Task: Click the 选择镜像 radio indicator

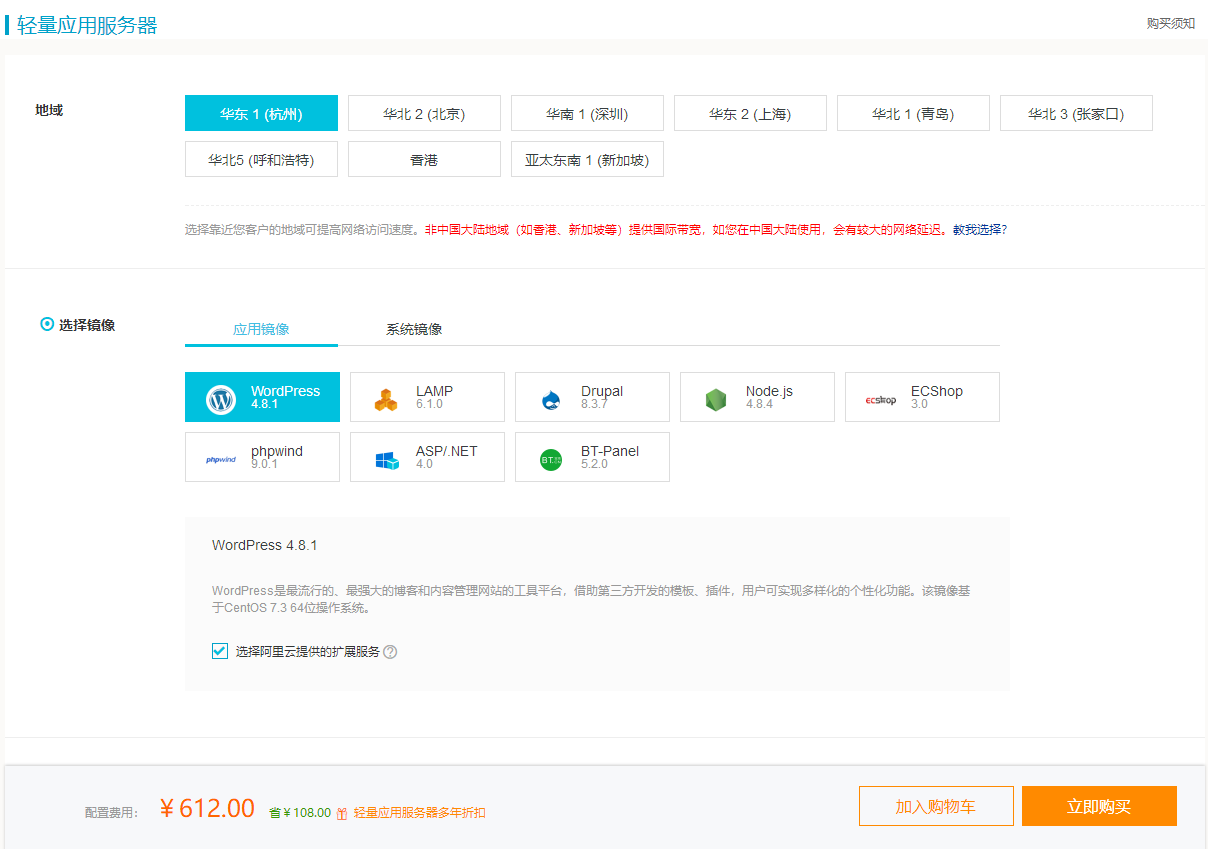Action: (x=47, y=324)
